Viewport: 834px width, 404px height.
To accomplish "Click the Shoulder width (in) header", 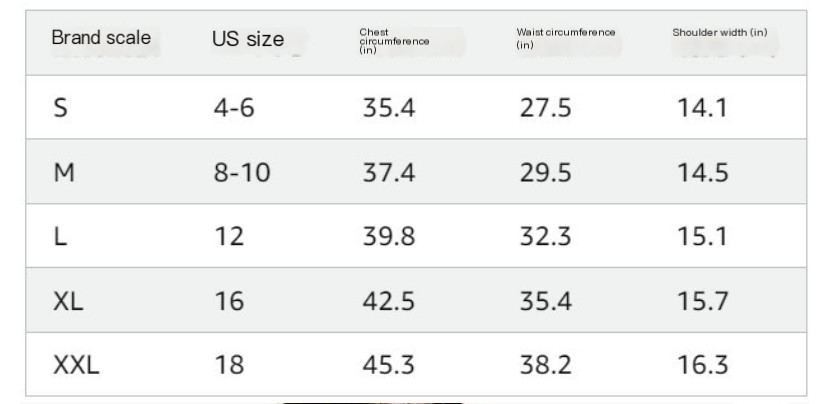I will (720, 32).
